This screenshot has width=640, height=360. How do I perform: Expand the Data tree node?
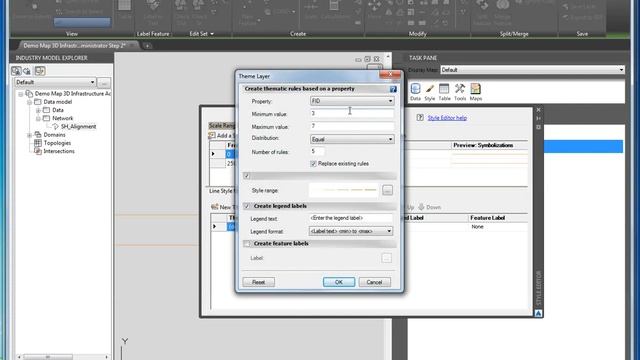38,110
